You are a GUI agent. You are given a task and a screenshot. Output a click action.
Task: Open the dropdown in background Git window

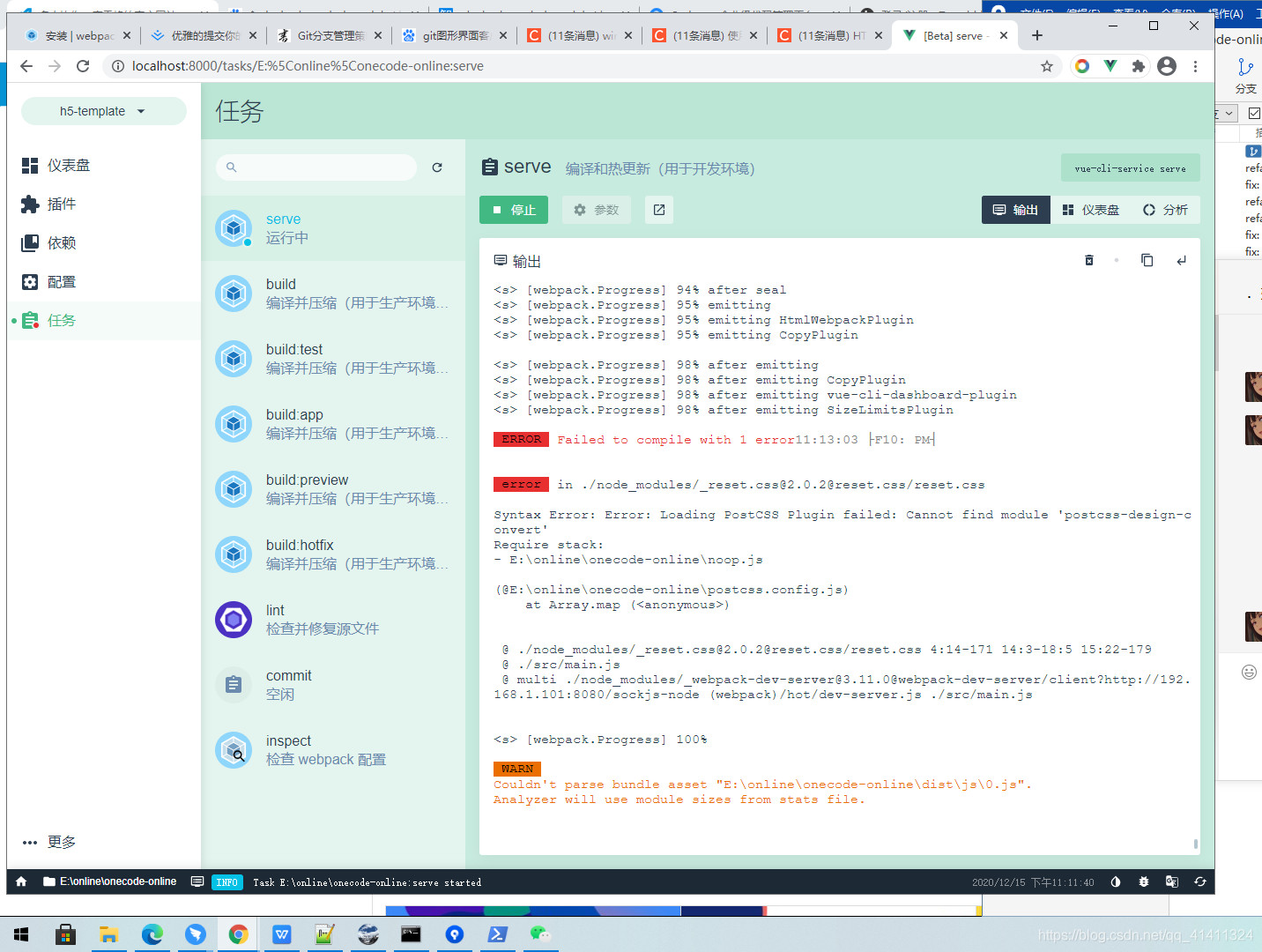[1229, 113]
